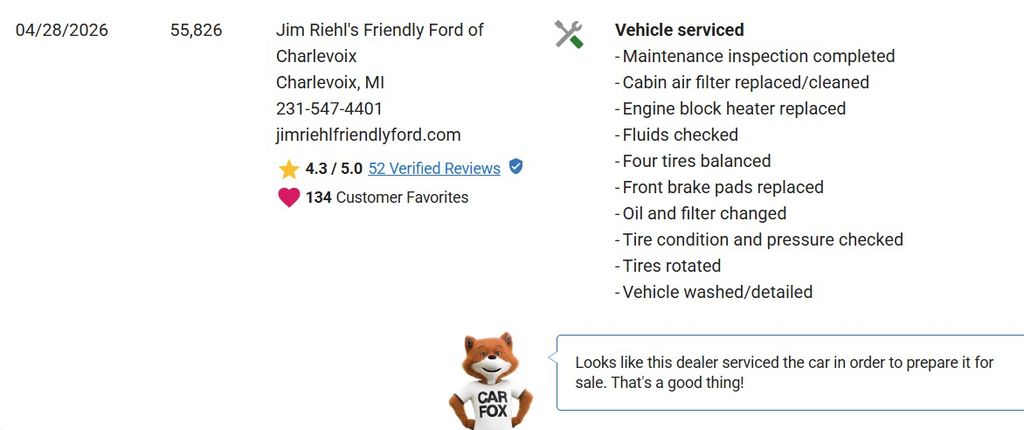The height and width of the screenshot is (430, 1024).
Task: Click the jimriehlfriendlyford.com website text
Action: click(x=368, y=135)
